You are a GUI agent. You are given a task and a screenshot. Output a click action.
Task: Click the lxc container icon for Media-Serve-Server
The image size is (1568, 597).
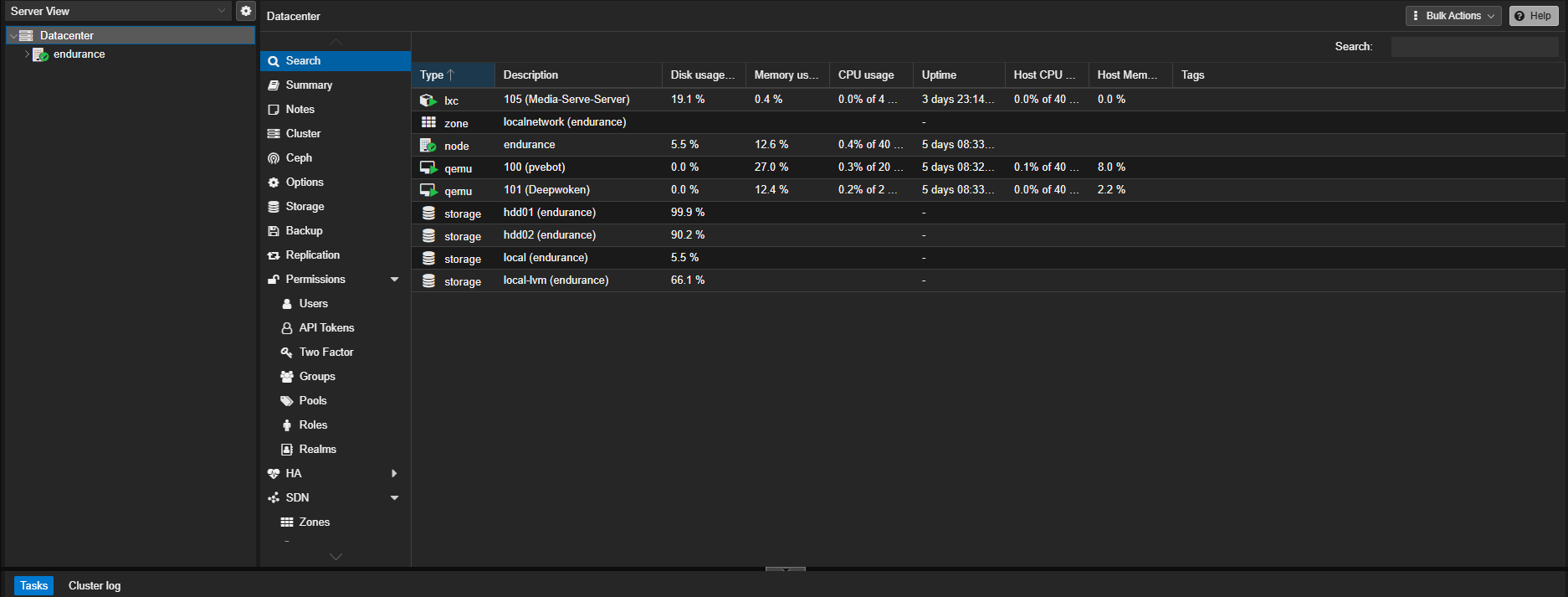(x=428, y=100)
